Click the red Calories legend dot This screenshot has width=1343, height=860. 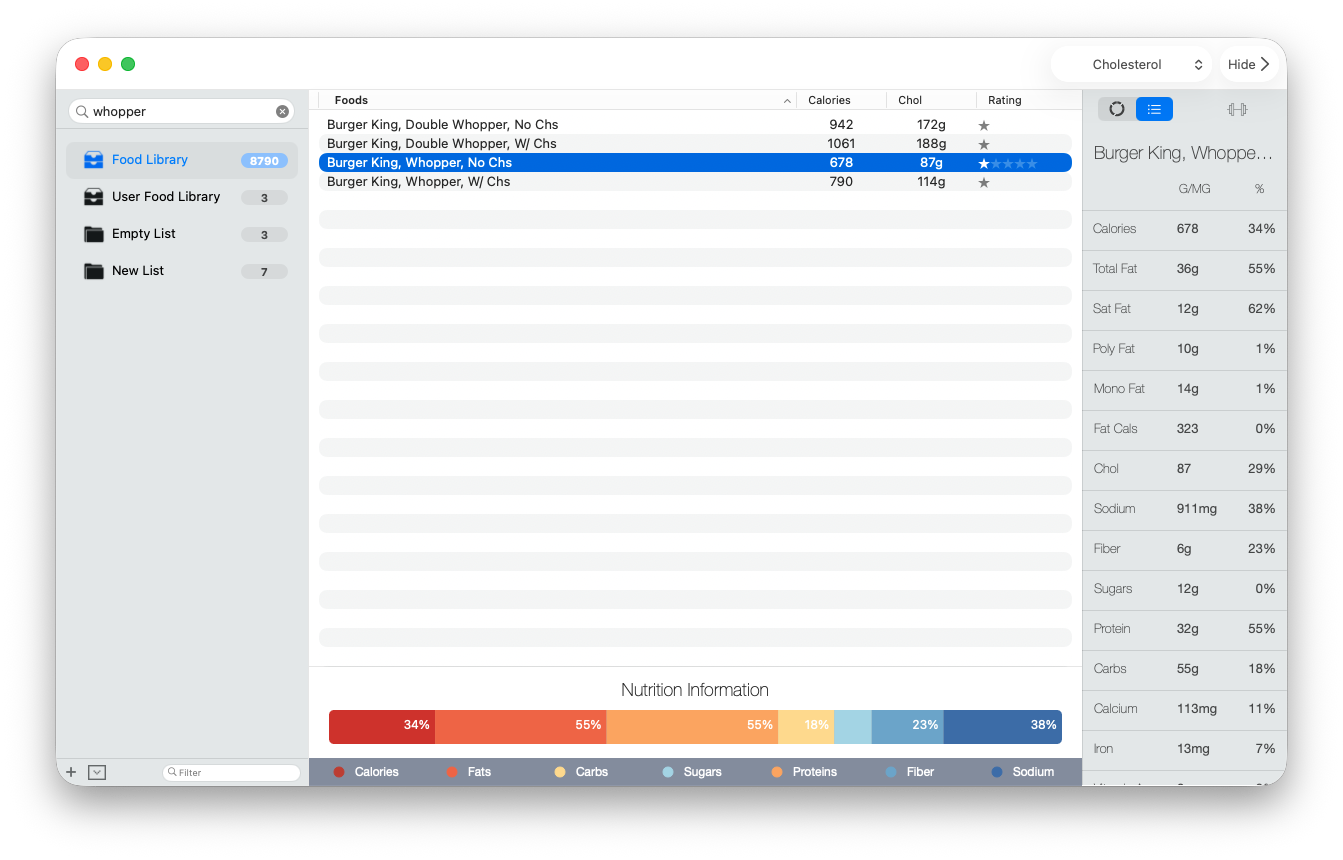click(x=339, y=772)
